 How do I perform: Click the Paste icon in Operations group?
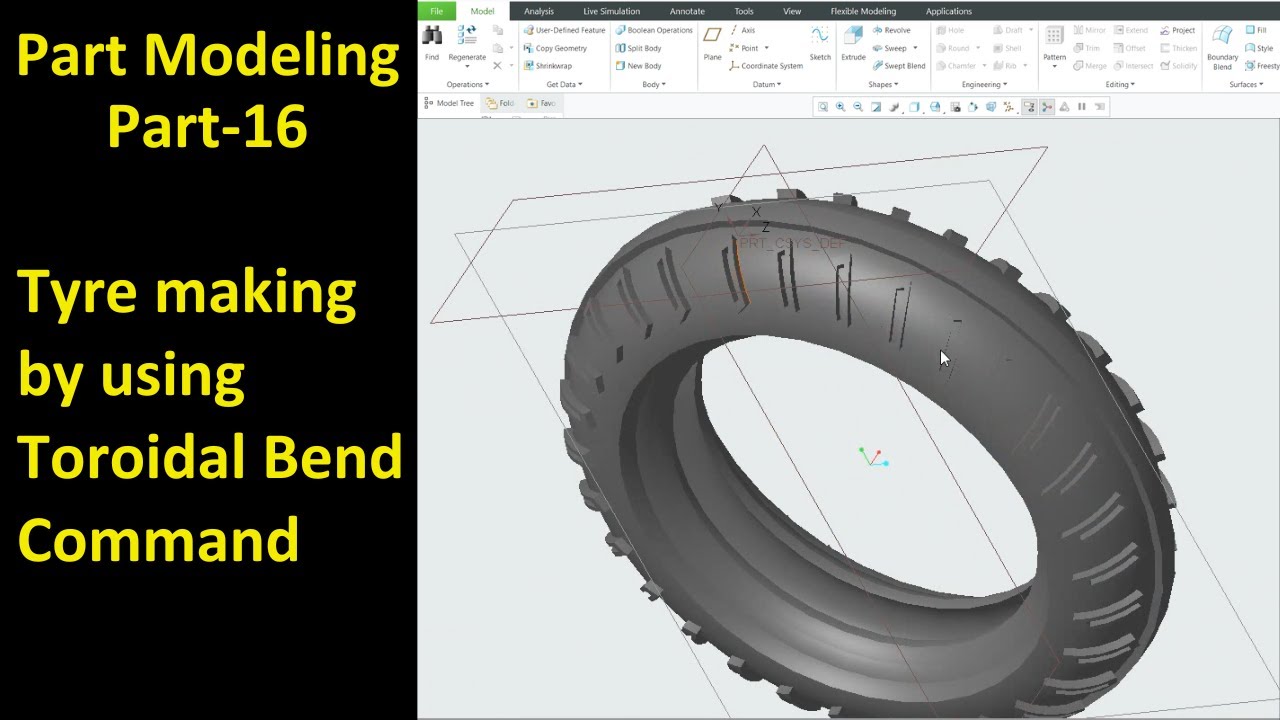pos(498,48)
